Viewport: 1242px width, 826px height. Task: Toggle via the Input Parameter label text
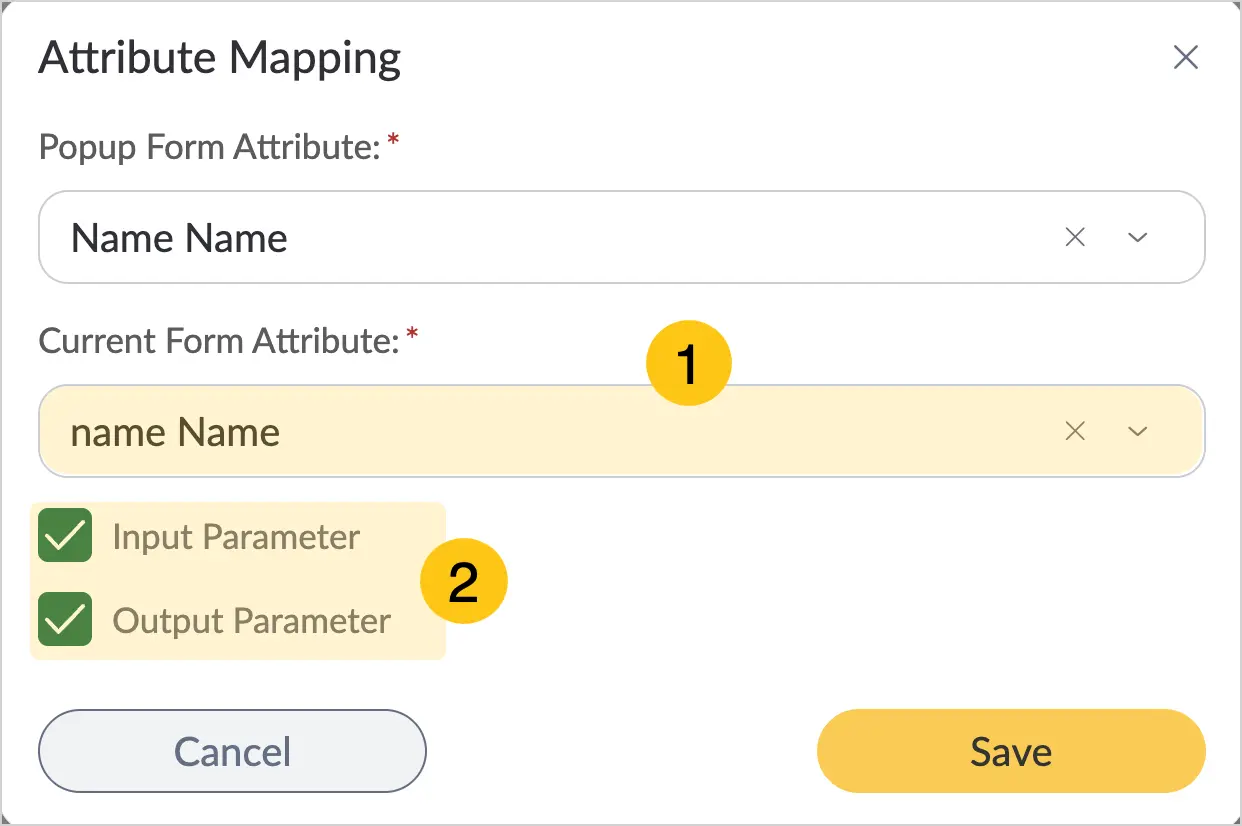[x=236, y=537]
